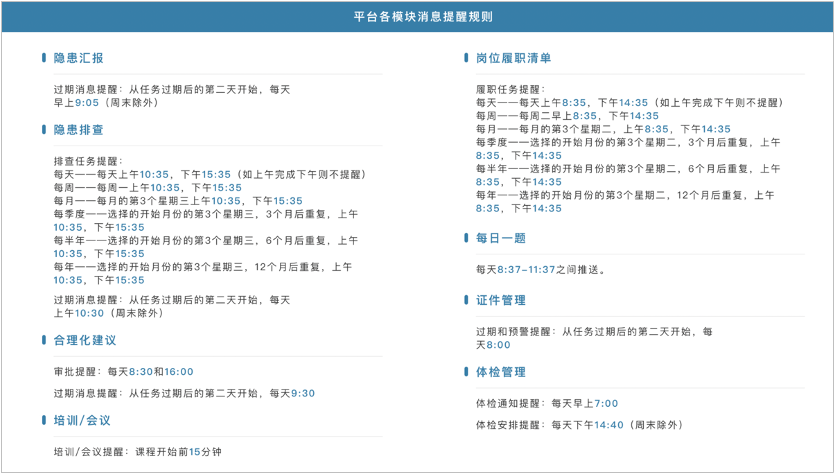The height and width of the screenshot is (474, 834).
Task: Select the 每日一题 section heading
Action: [501, 238]
